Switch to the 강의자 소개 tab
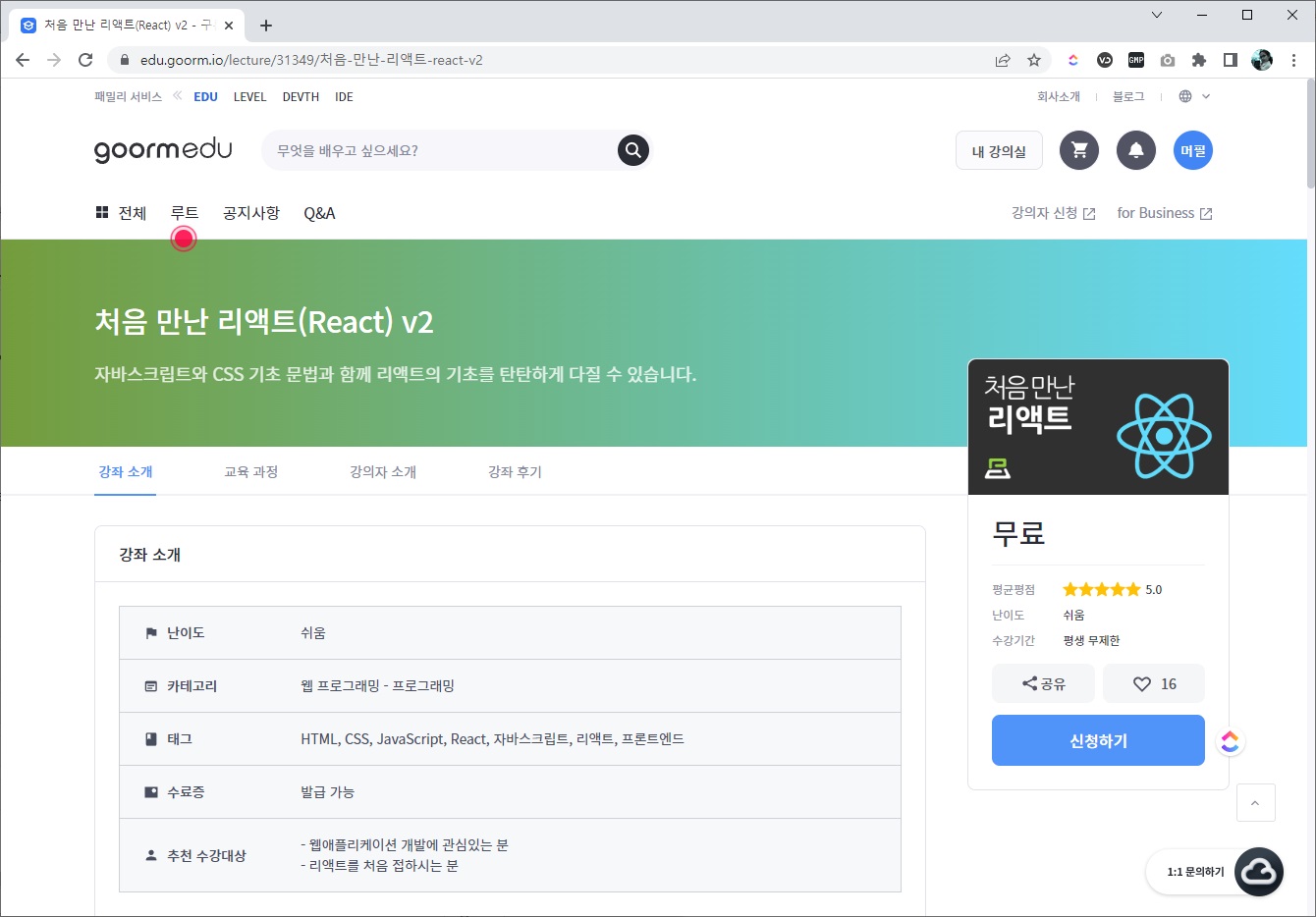Screen dimensions: 1316x917 click(x=383, y=472)
